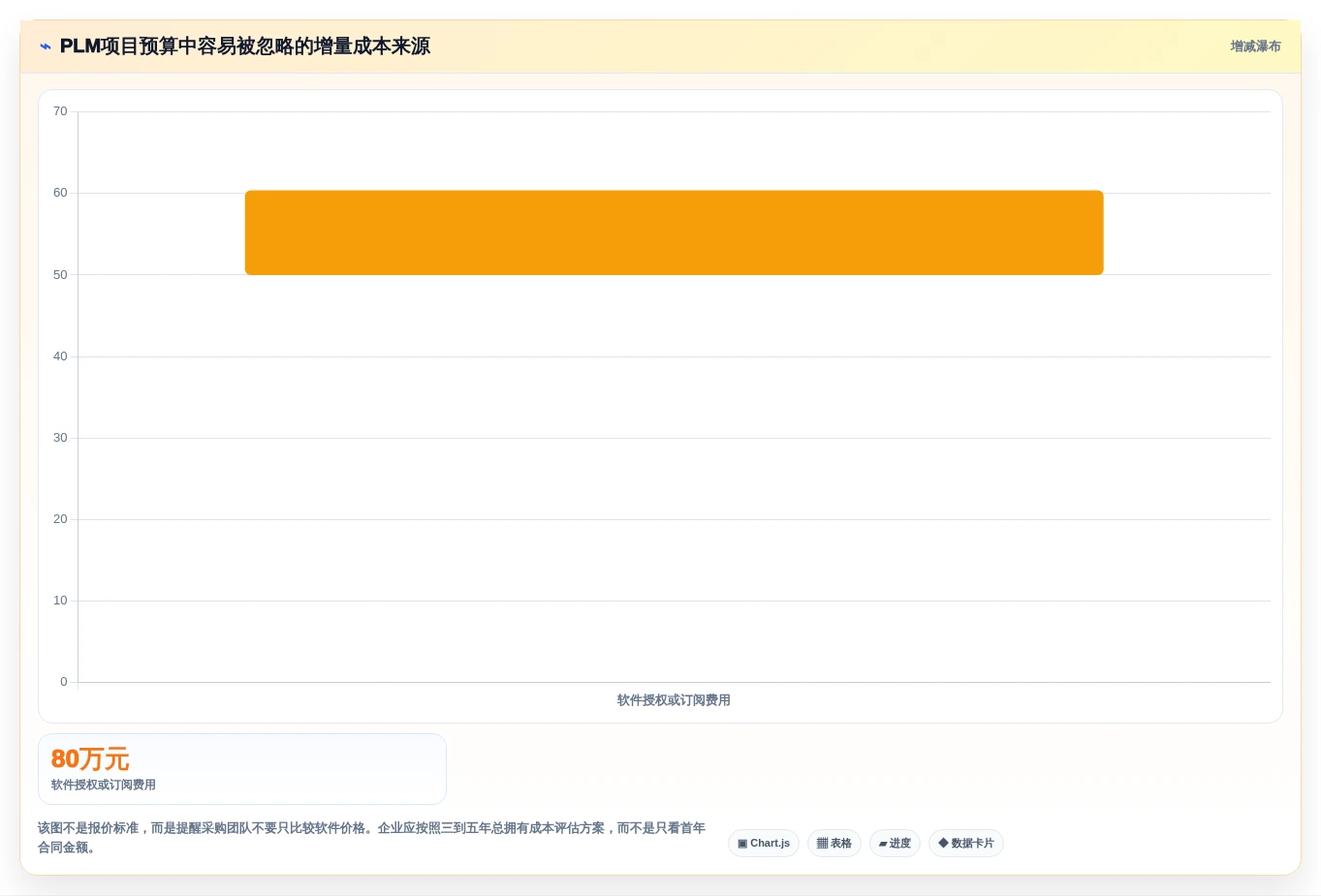Screen dimensions: 1321x896
Task: Click the footnote paragraph starting 该图不是报价标准
Action: pyautogui.click(x=372, y=838)
